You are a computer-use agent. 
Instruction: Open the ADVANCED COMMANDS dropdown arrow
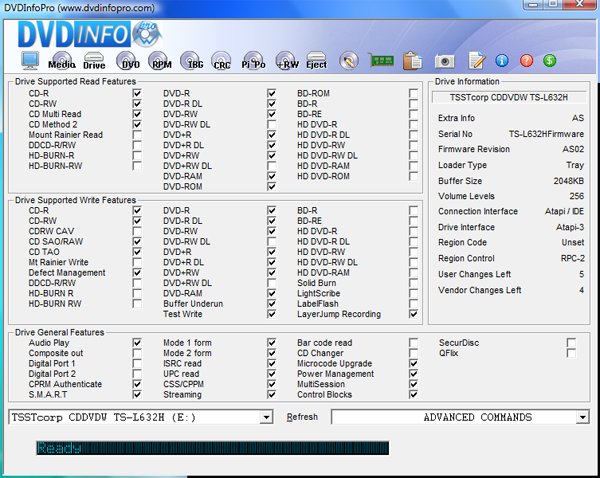[x=582, y=417]
